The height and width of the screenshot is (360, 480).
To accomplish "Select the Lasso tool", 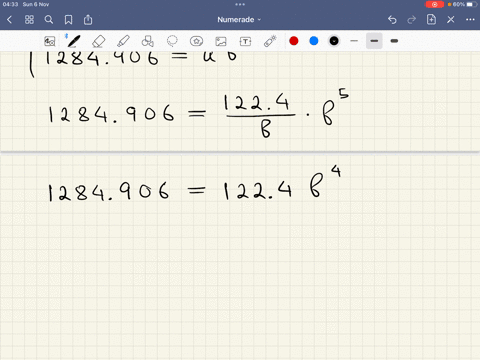I will (x=172, y=41).
